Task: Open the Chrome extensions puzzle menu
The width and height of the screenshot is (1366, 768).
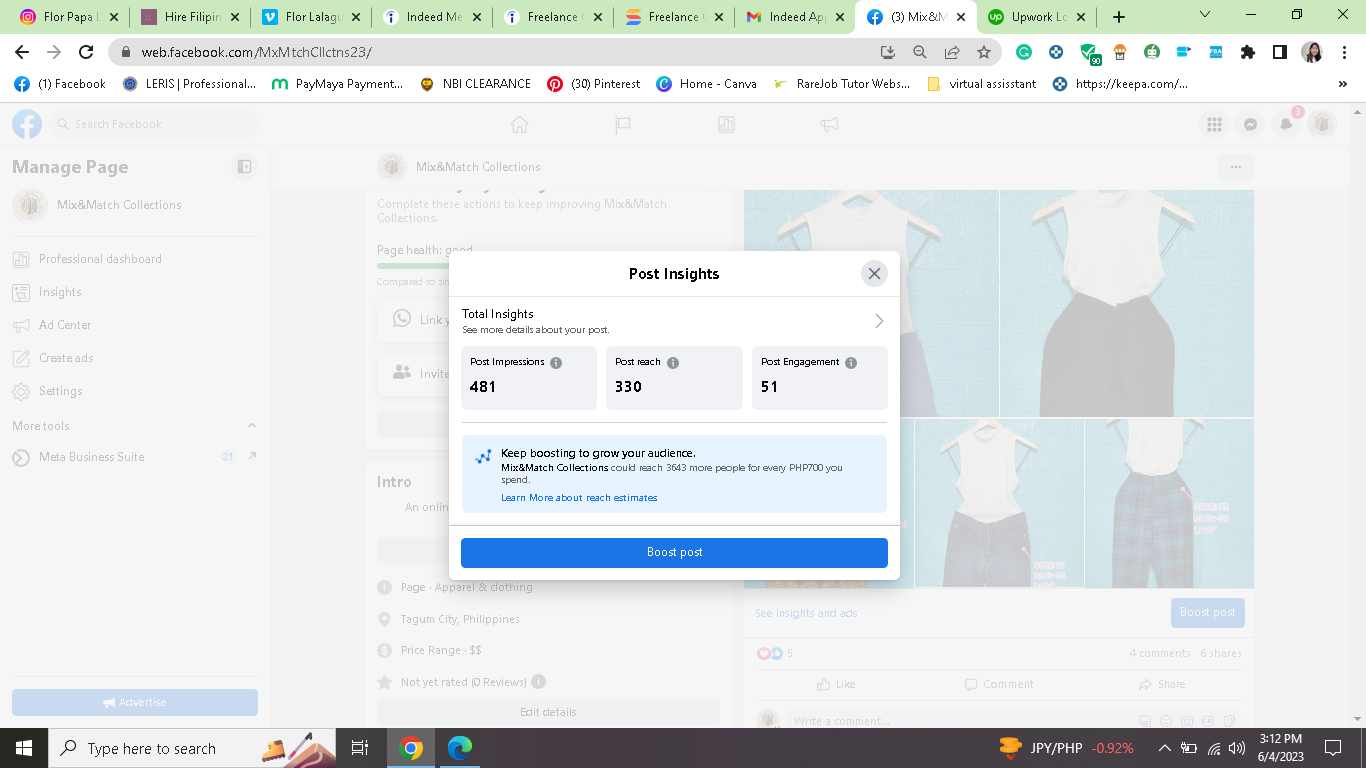Action: click(x=1247, y=52)
